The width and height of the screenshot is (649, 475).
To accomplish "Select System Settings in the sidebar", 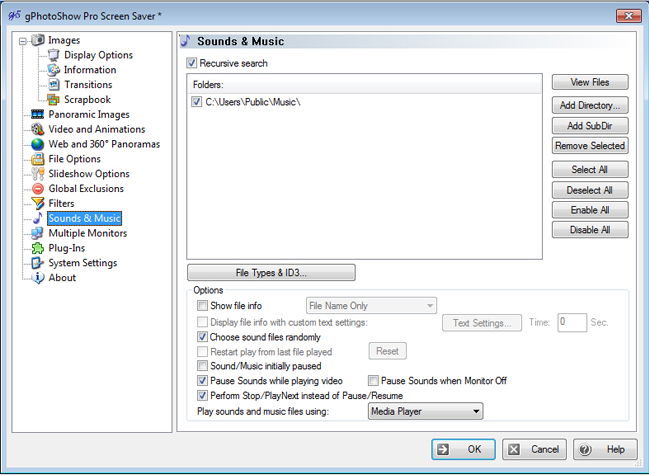I will (x=82, y=263).
